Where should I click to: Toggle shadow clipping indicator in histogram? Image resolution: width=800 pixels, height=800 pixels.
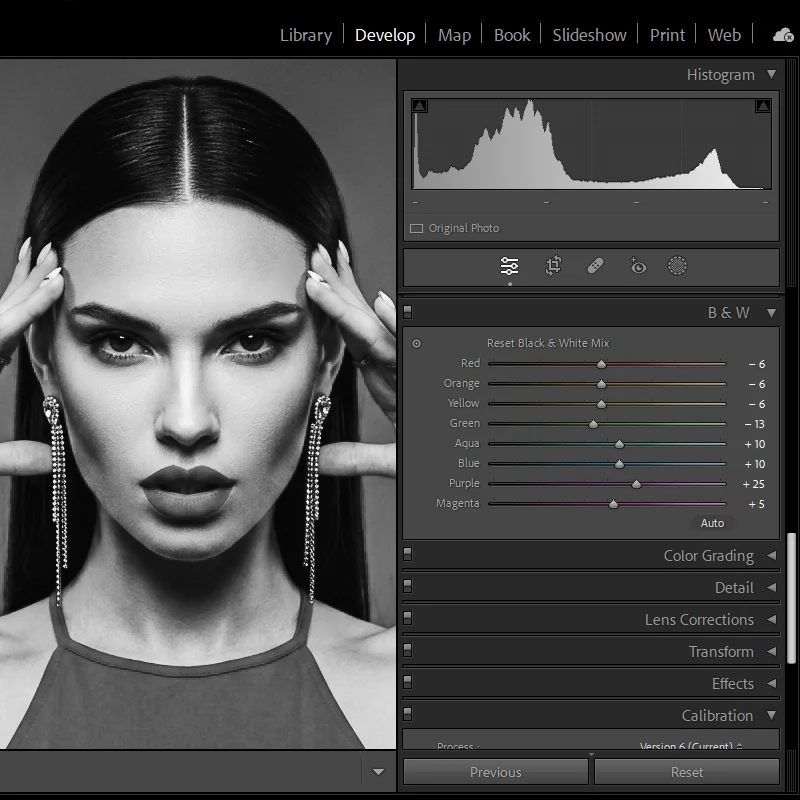(419, 106)
